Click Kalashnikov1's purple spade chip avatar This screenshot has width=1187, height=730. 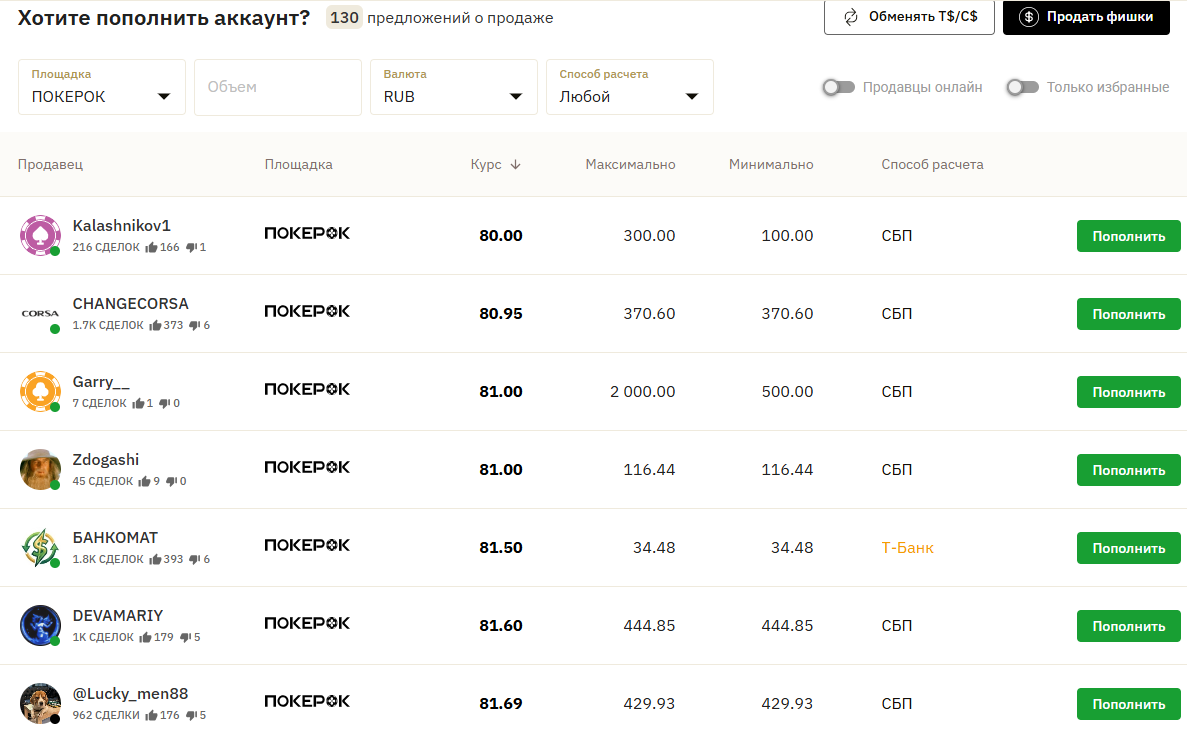(x=40, y=235)
